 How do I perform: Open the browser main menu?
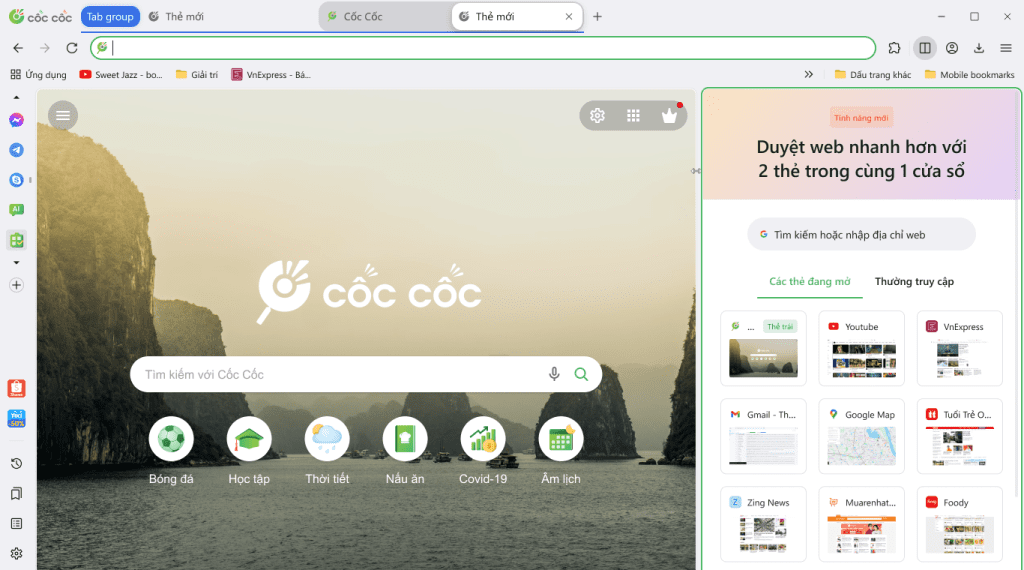[1006, 48]
